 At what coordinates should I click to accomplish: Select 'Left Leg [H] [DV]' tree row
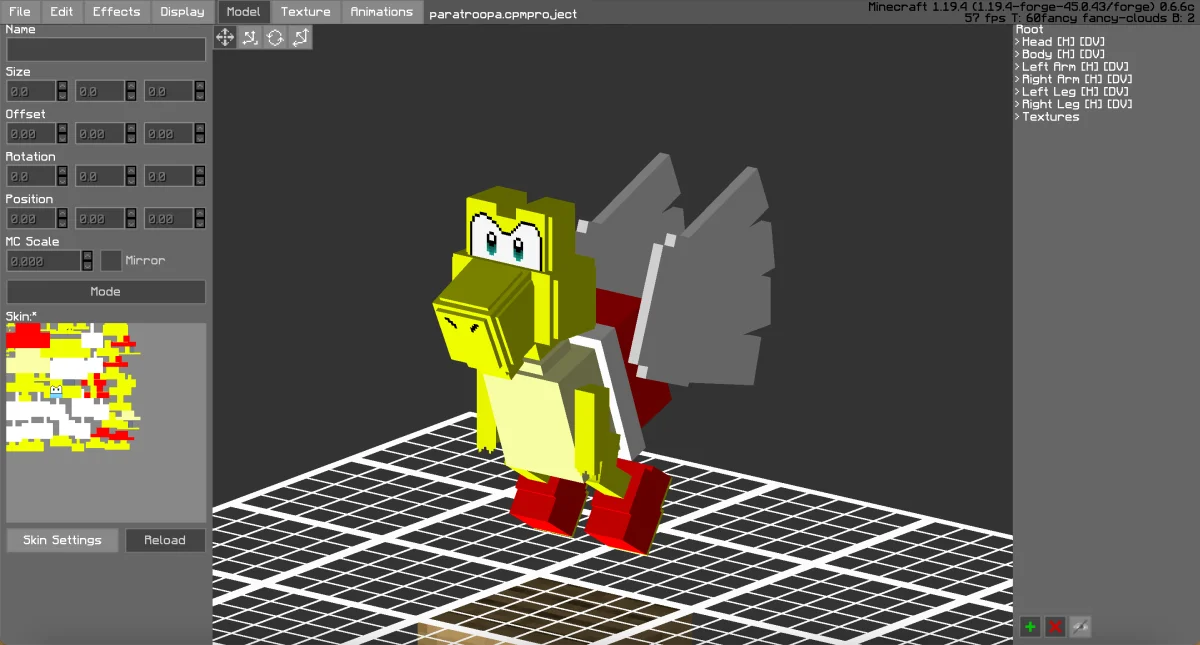pos(1075,92)
